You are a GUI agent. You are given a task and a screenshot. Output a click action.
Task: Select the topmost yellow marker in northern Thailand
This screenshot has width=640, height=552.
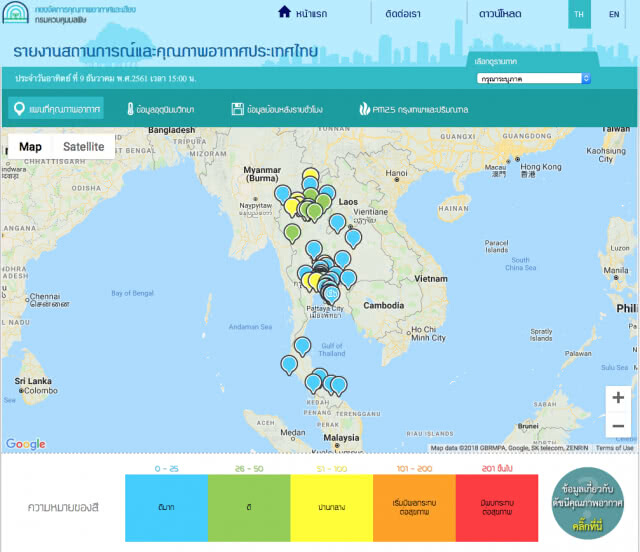pyautogui.click(x=311, y=175)
